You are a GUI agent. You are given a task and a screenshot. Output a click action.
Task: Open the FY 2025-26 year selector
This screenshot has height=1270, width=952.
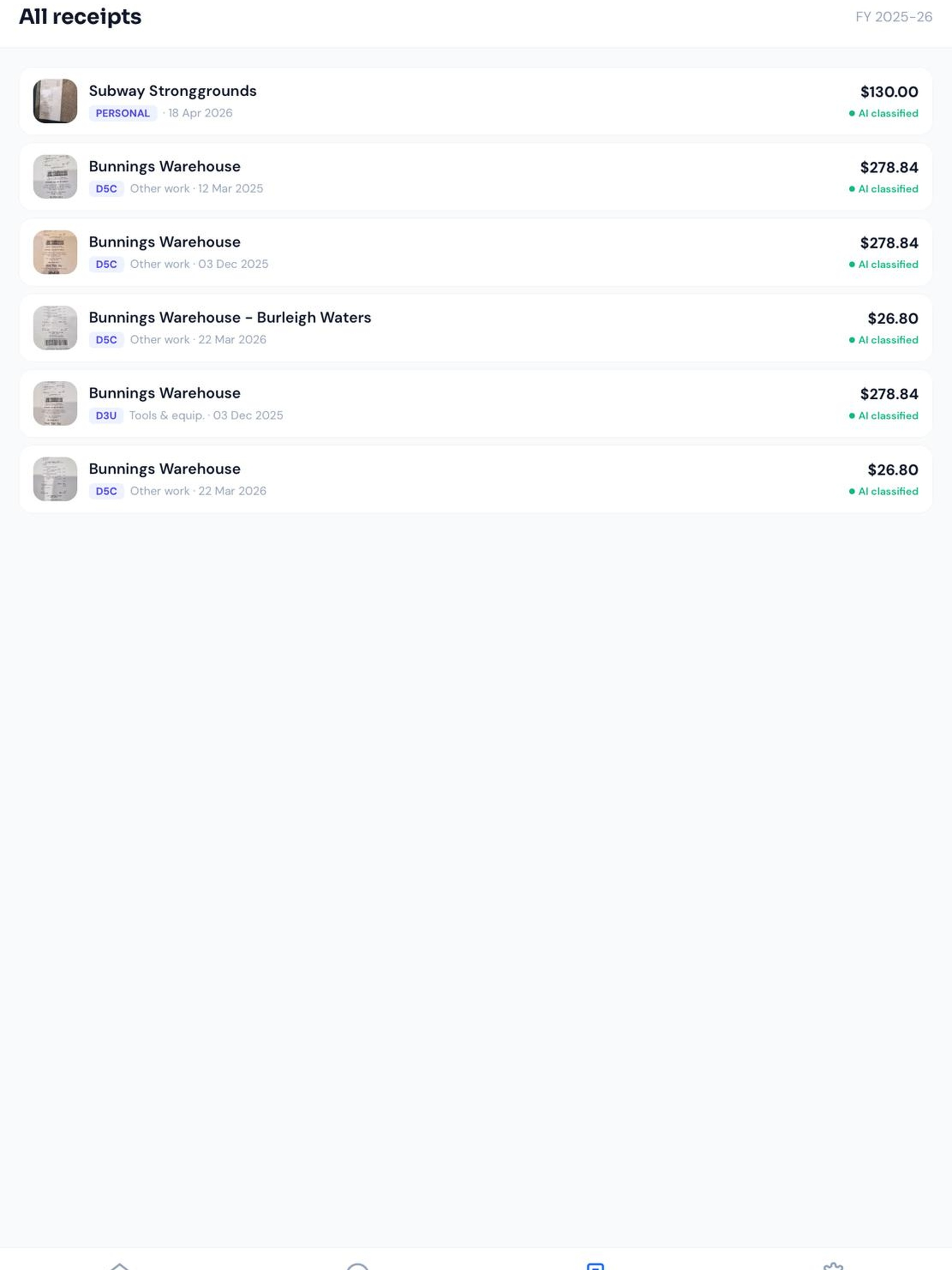click(x=893, y=17)
